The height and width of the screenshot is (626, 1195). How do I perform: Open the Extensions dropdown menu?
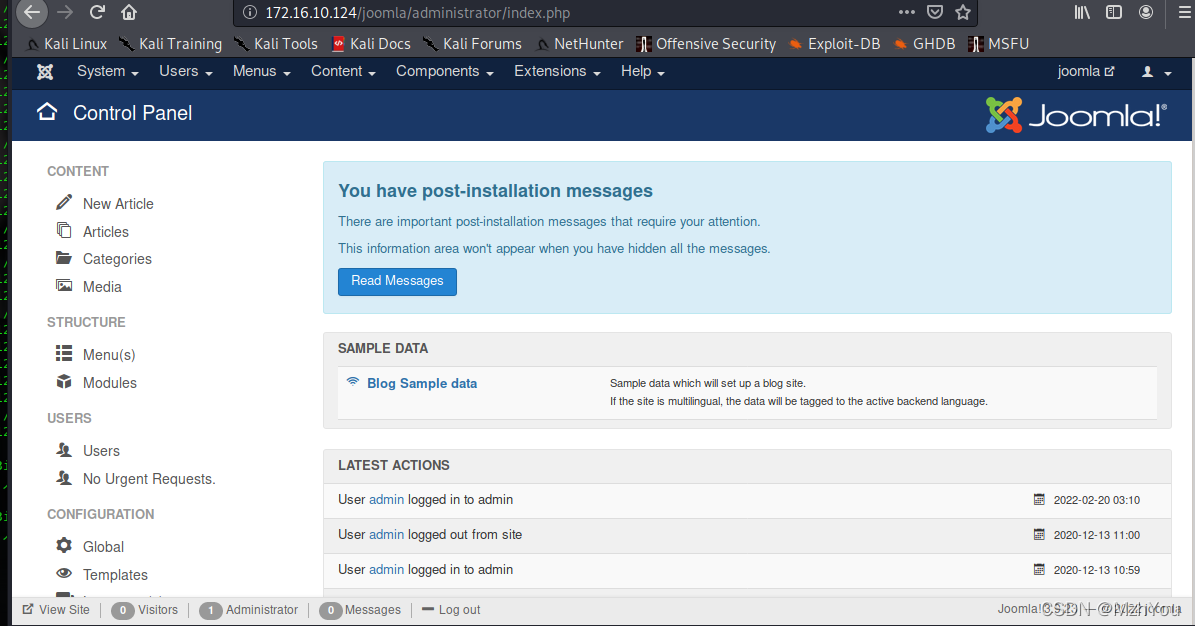pyautogui.click(x=557, y=72)
